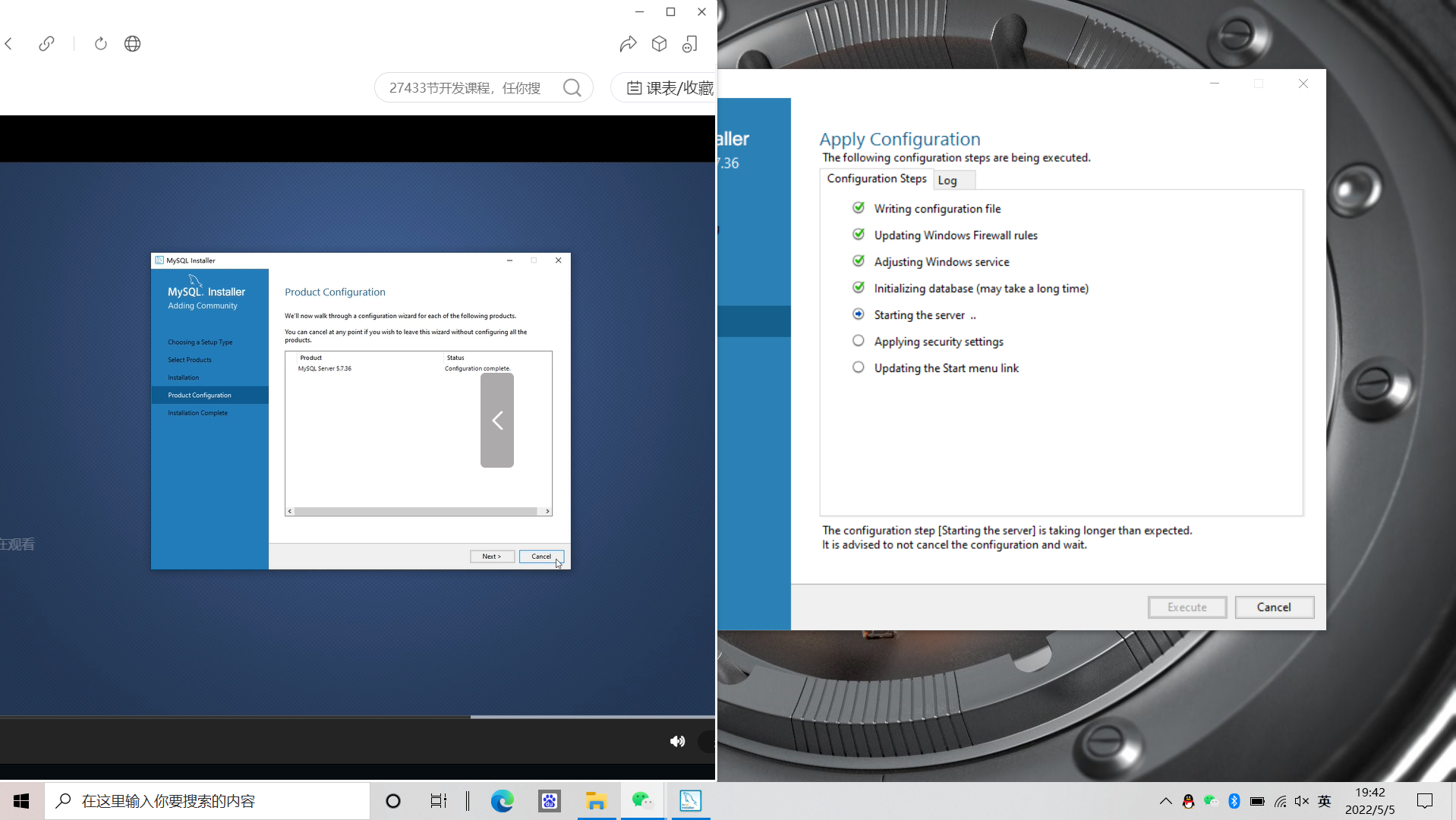Click the green check beside Adjusting Windows service

(x=859, y=260)
